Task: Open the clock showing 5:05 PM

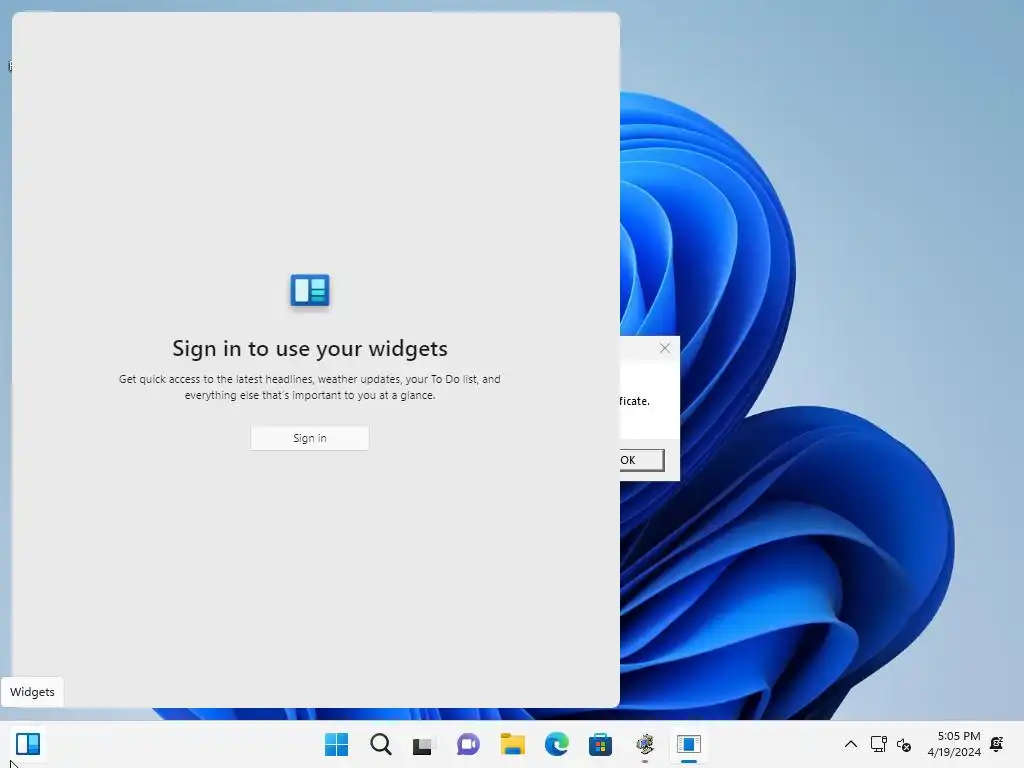Action: click(x=954, y=744)
